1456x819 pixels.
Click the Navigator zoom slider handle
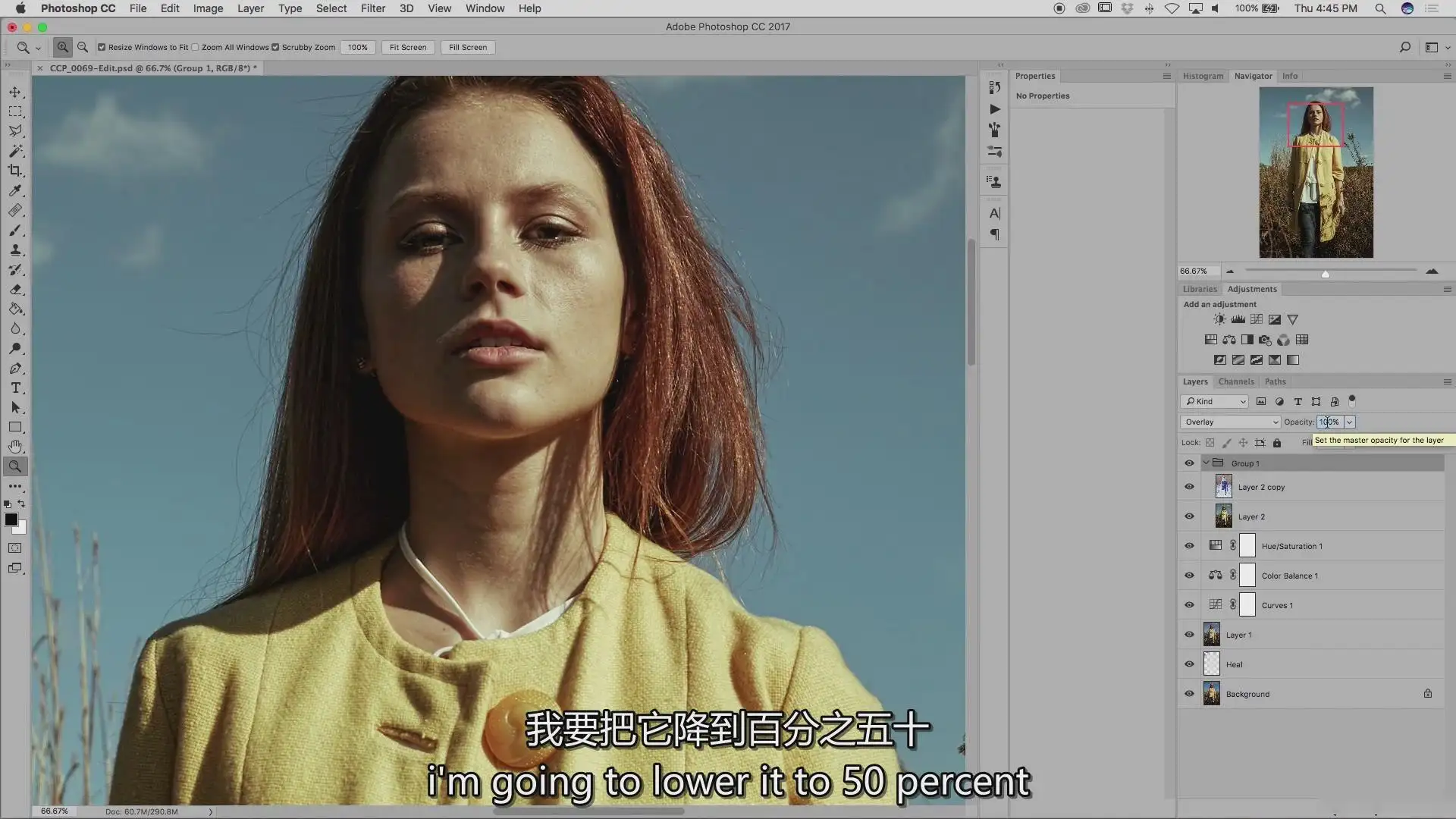1326,274
